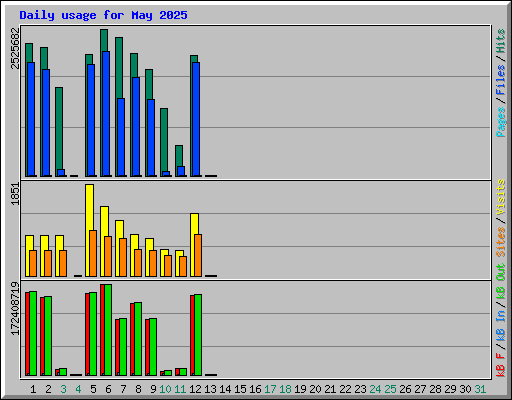Click the day 12 blue Files bar

point(196,119)
